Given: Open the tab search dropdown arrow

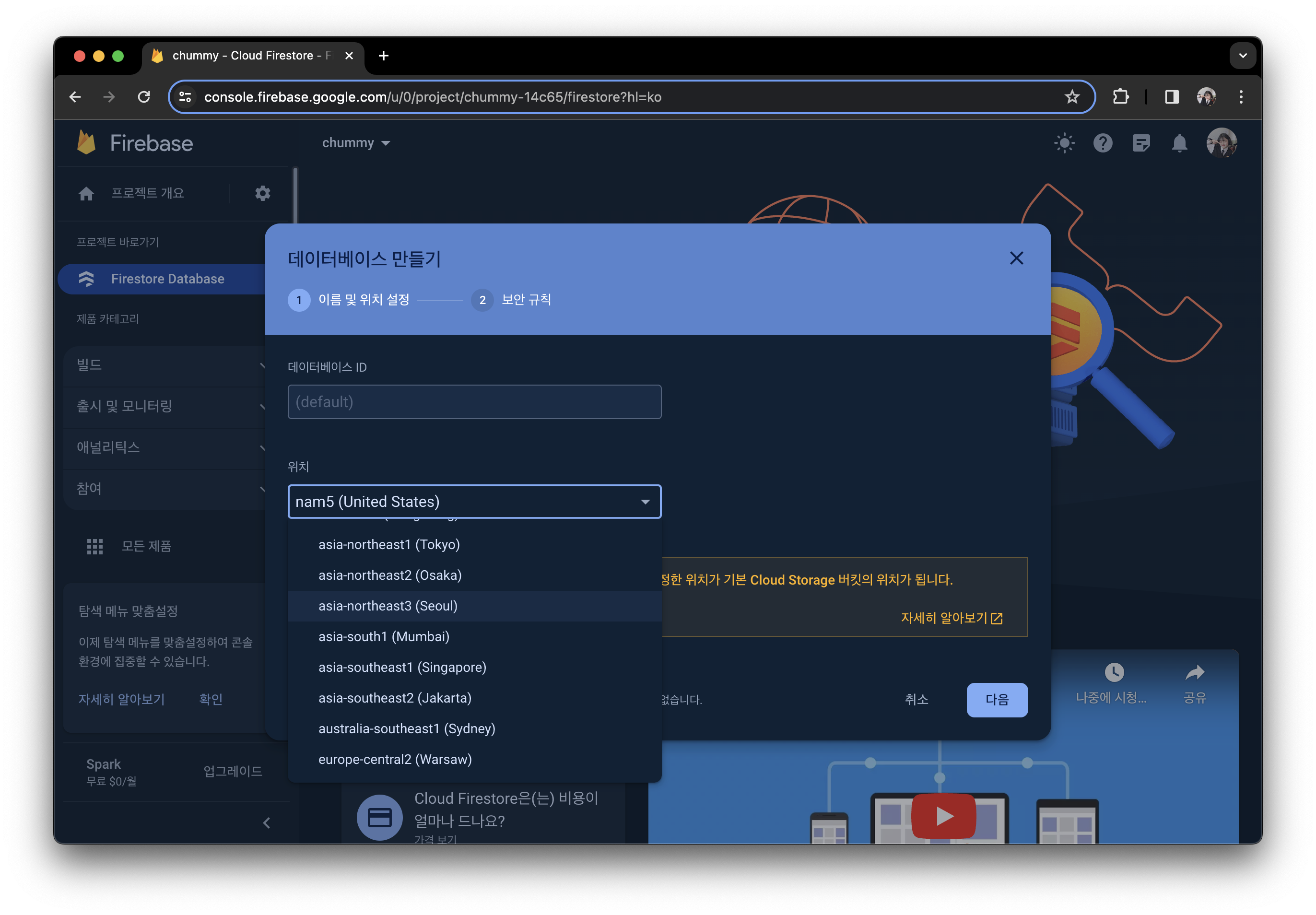Looking at the screenshot, I should (1243, 56).
